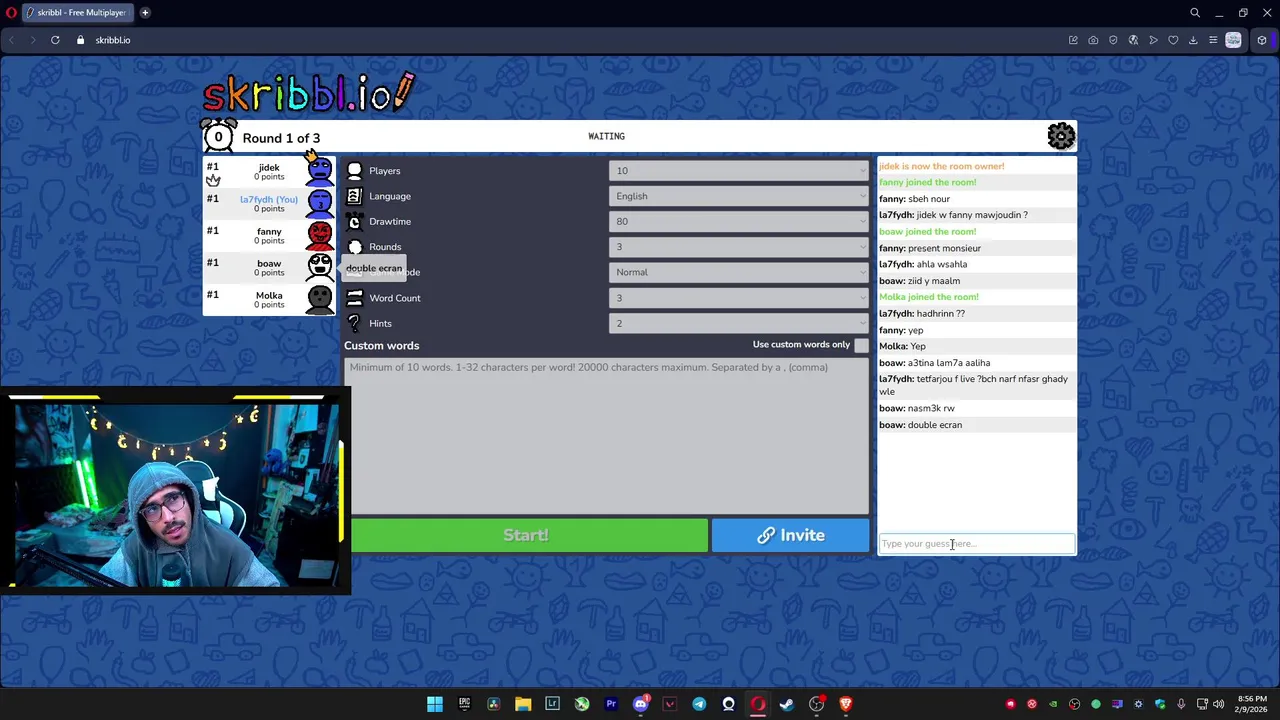Image resolution: width=1280 pixels, height=720 pixels.
Task: Click the 'Round 1 of 3' label
Action: pyautogui.click(x=281, y=138)
